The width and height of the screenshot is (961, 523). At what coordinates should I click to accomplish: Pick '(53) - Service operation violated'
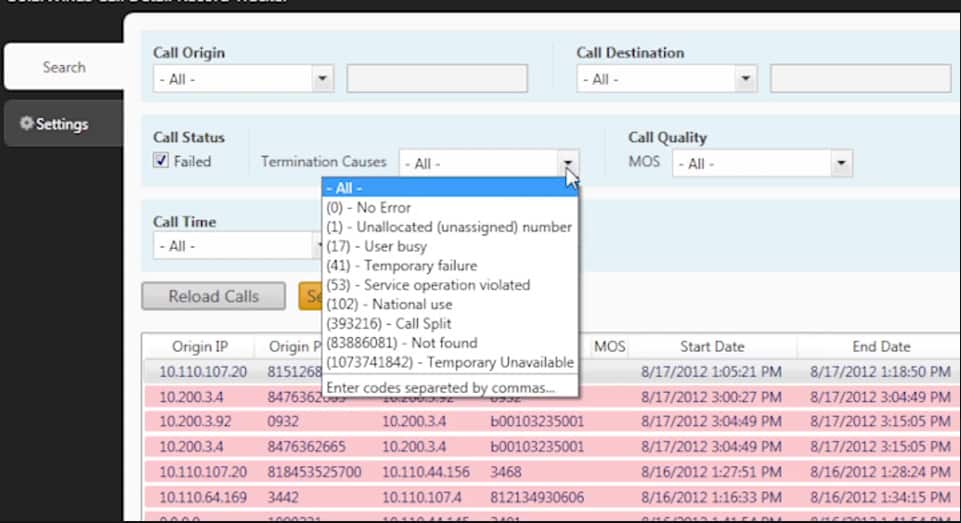(x=450, y=284)
